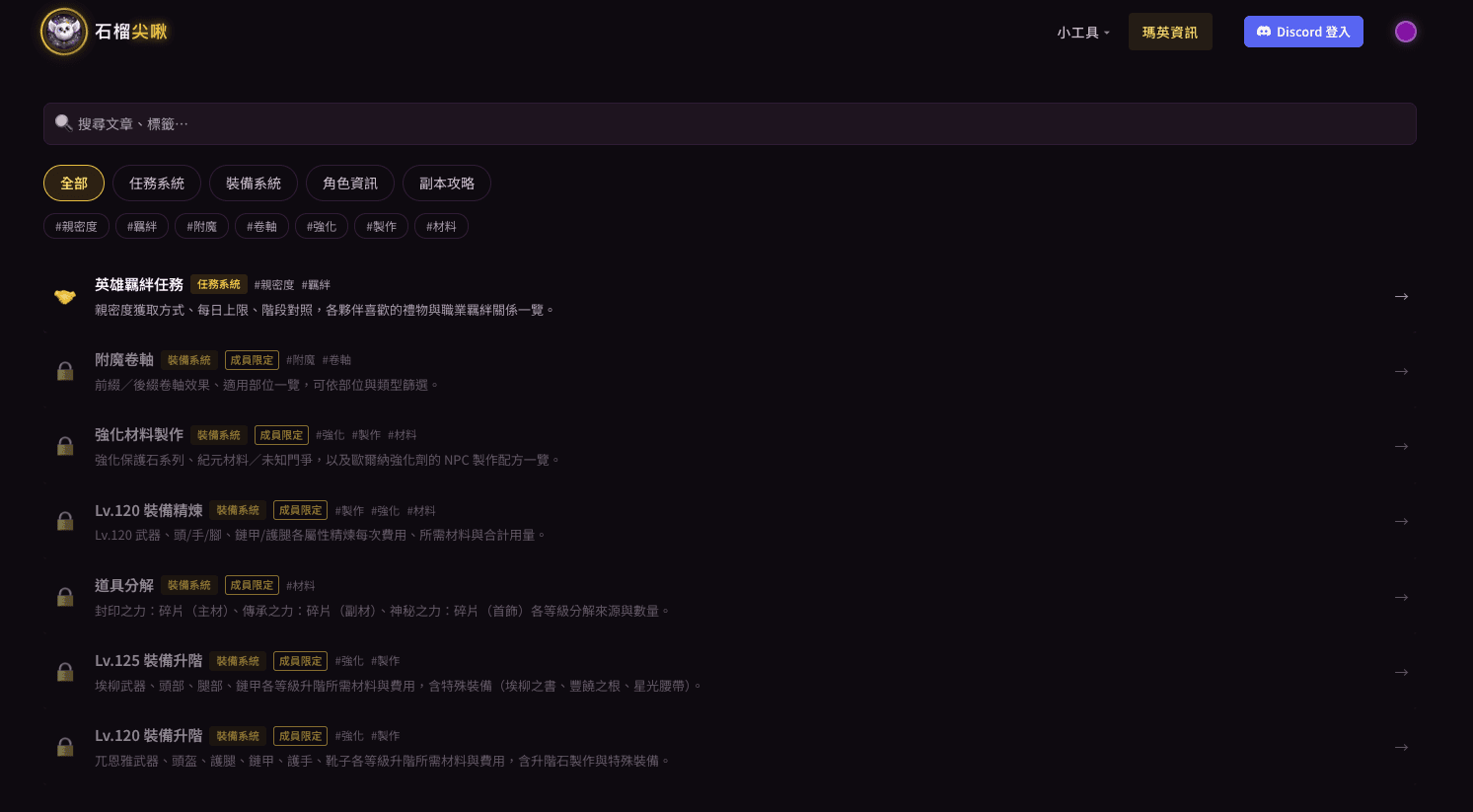The height and width of the screenshot is (812, 1473).
Task: Select the 全部 category filter
Action: click(74, 183)
